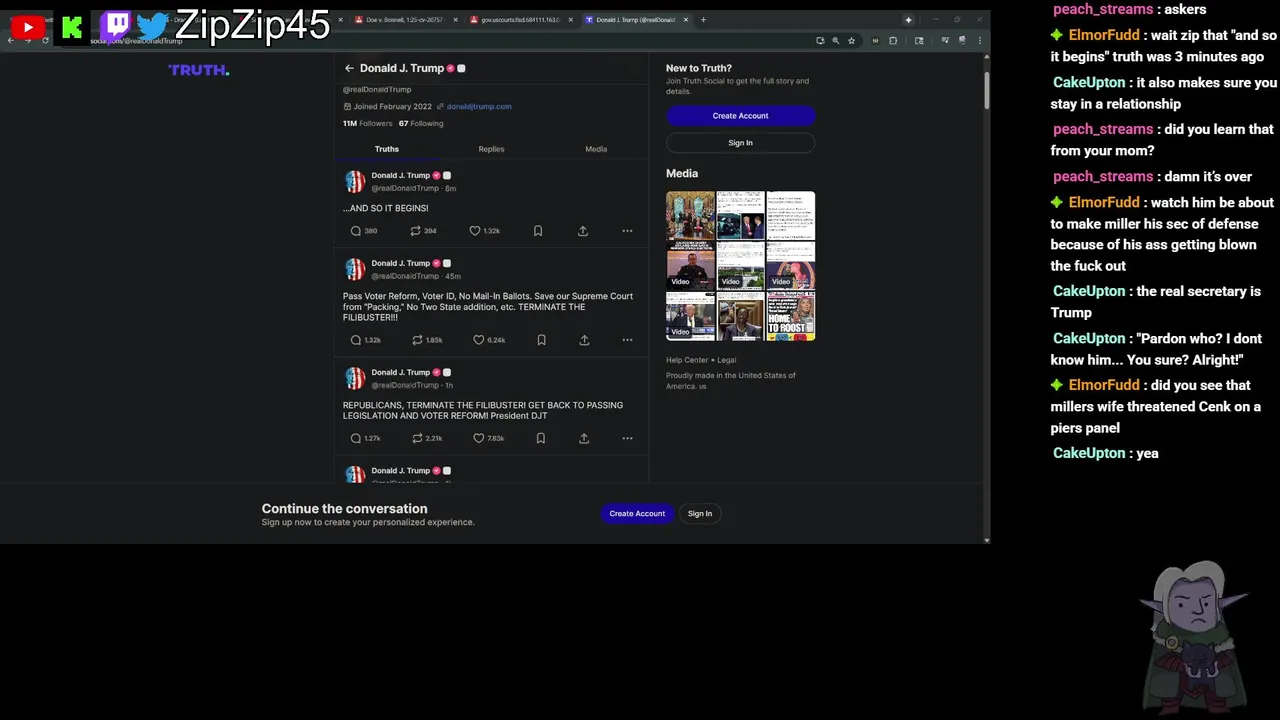The image size is (1280, 720).
Task: Open the bottom-middle media thumbnail
Action: [740, 316]
